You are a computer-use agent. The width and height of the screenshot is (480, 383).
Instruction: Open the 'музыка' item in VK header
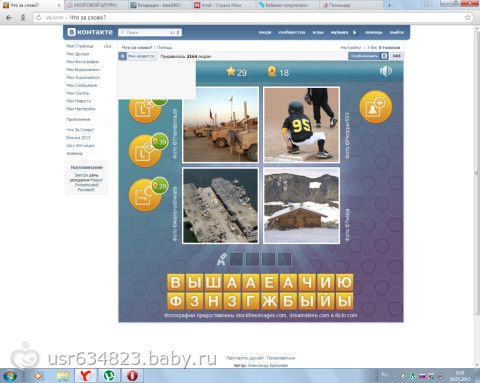tap(339, 32)
